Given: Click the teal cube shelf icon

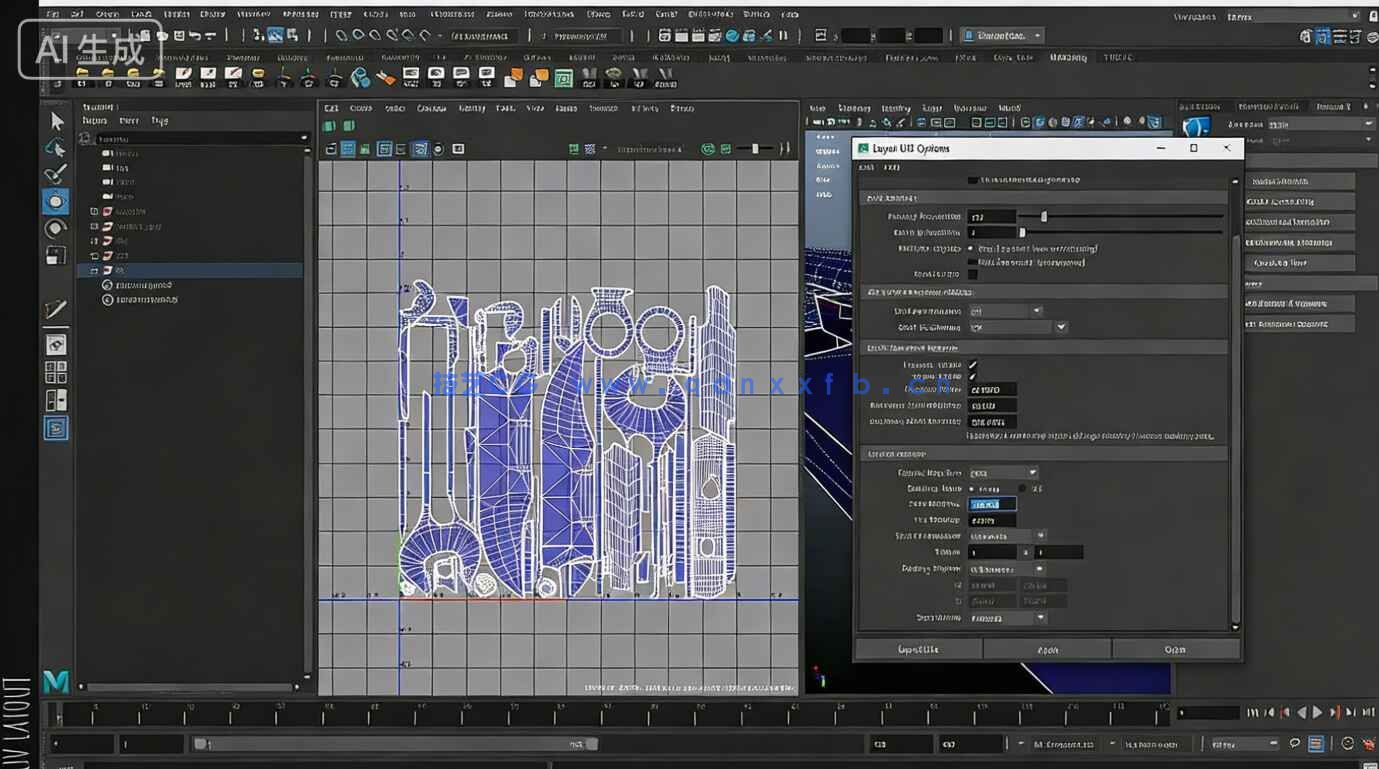Looking at the screenshot, I should point(360,78).
